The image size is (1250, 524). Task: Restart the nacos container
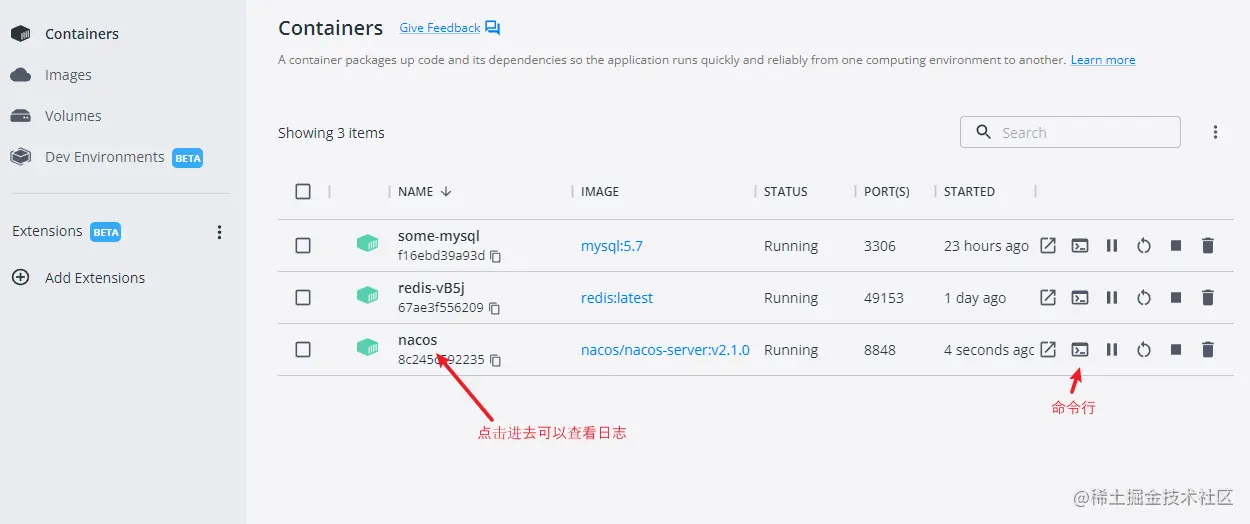click(1144, 350)
